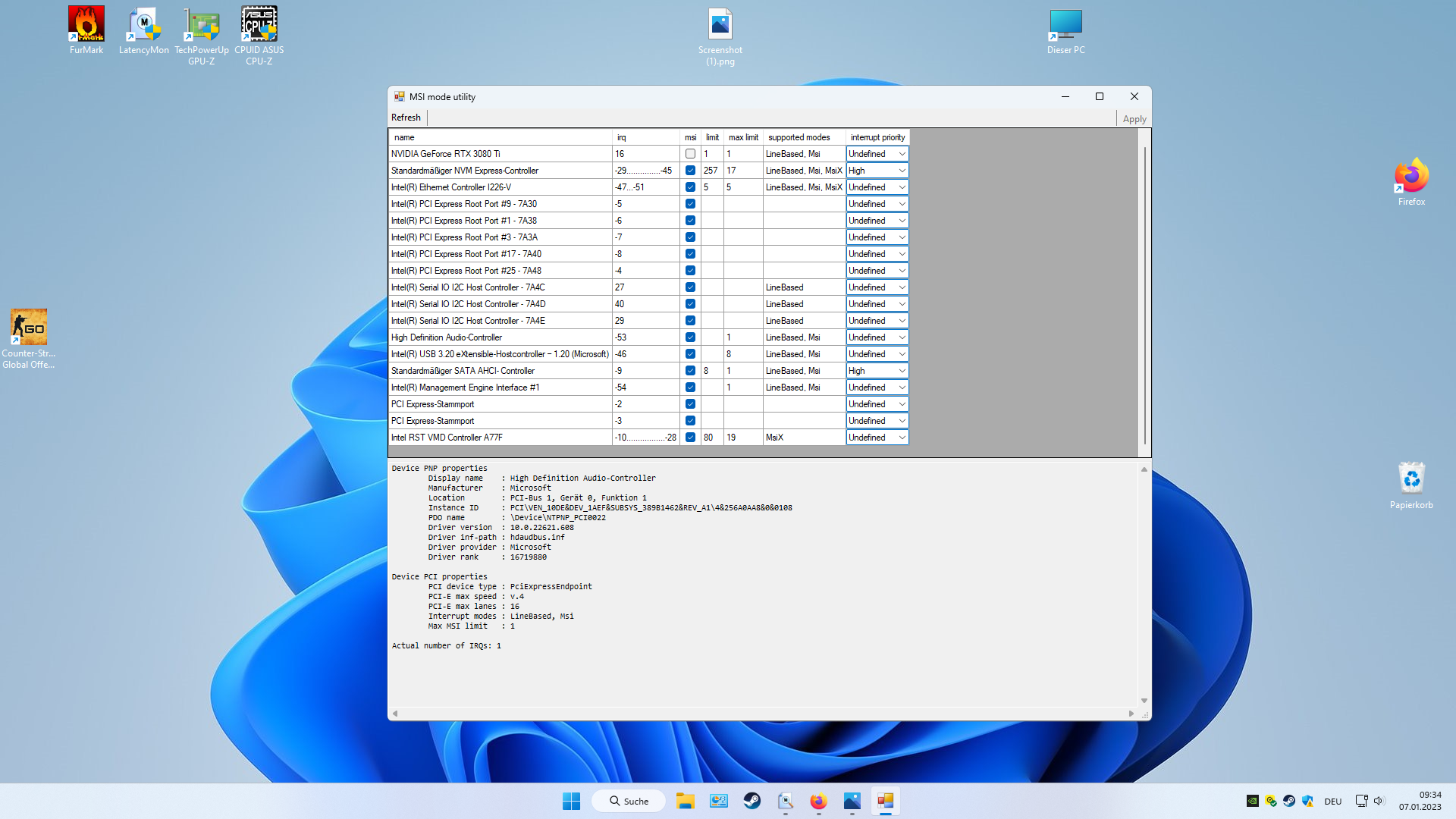Uncheck MSI for High Definition Audio-Controller

click(x=690, y=337)
